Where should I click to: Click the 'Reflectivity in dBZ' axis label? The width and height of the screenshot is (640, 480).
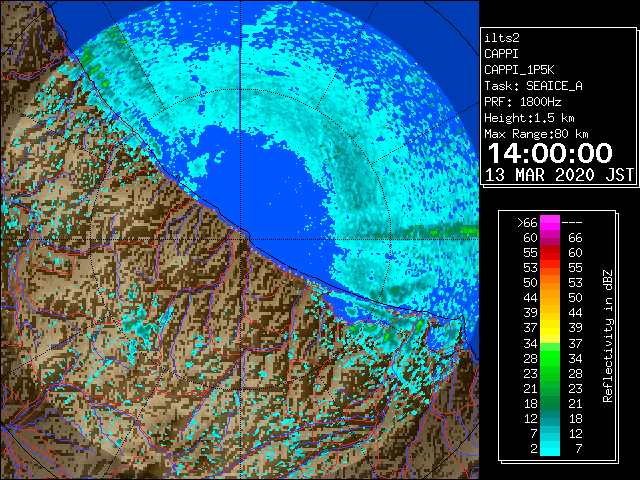608,336
